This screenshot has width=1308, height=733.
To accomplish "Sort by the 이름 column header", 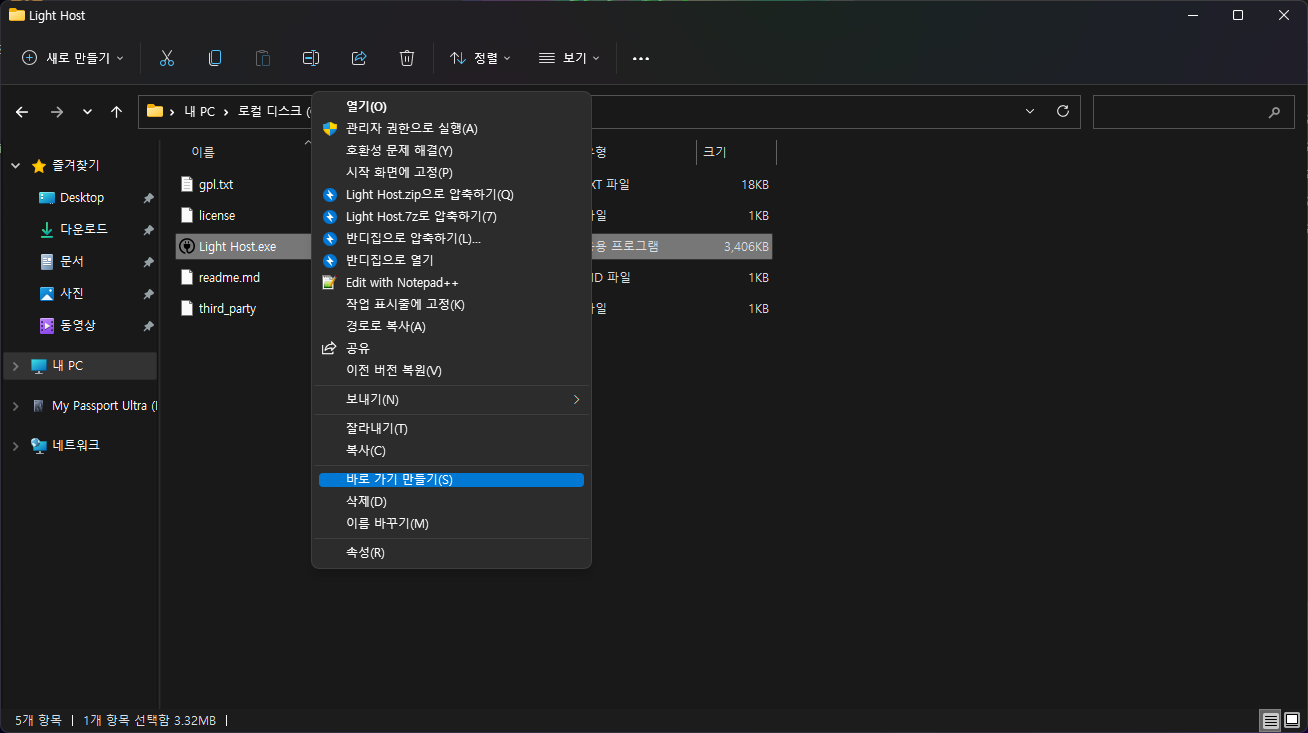I will click(203, 152).
